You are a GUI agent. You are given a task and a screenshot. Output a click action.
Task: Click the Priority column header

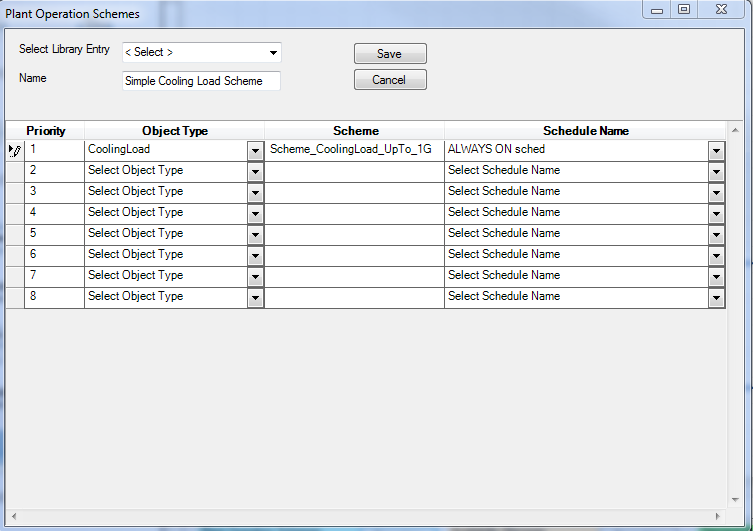pyautogui.click(x=46, y=131)
